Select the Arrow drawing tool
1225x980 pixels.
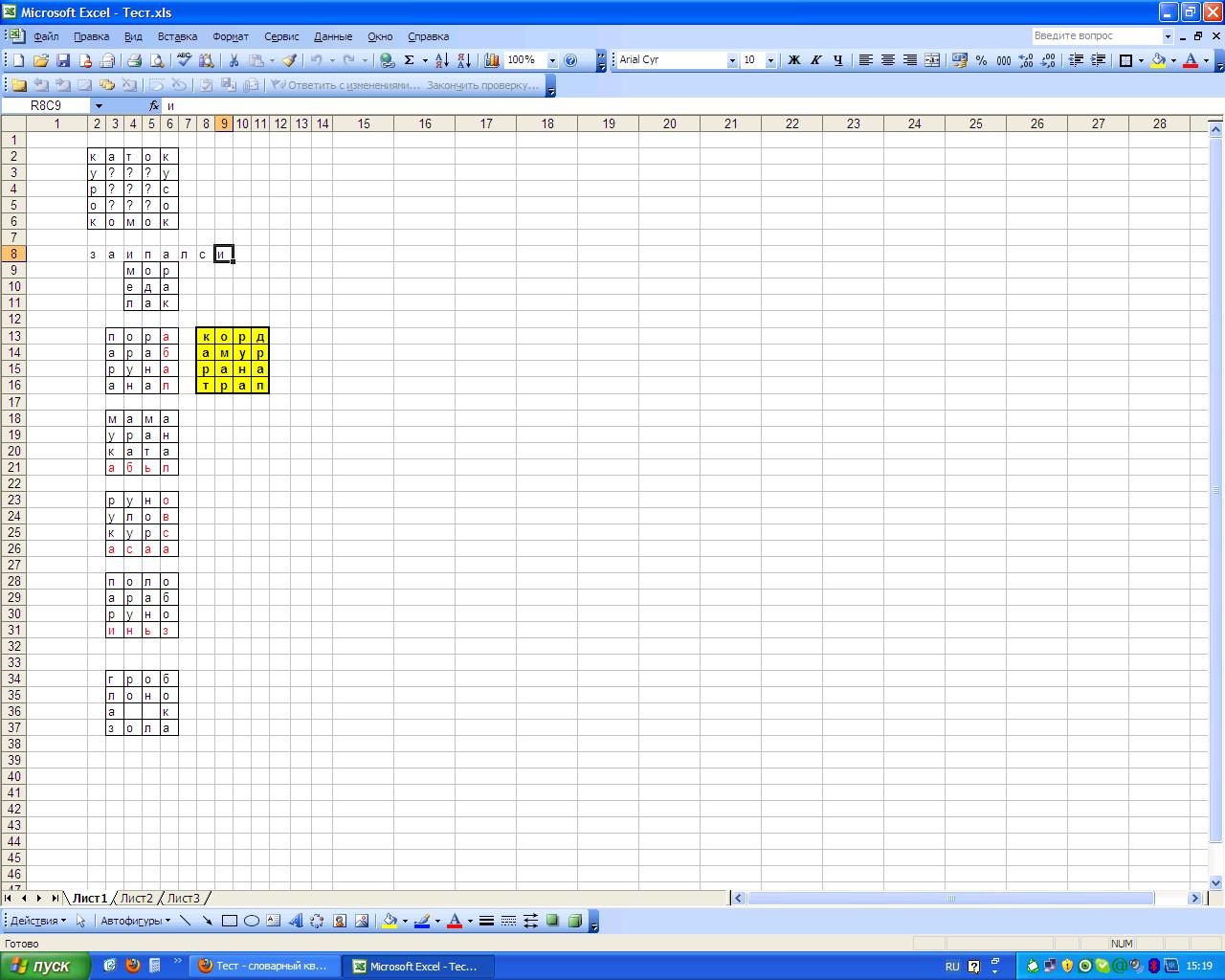pos(208,921)
